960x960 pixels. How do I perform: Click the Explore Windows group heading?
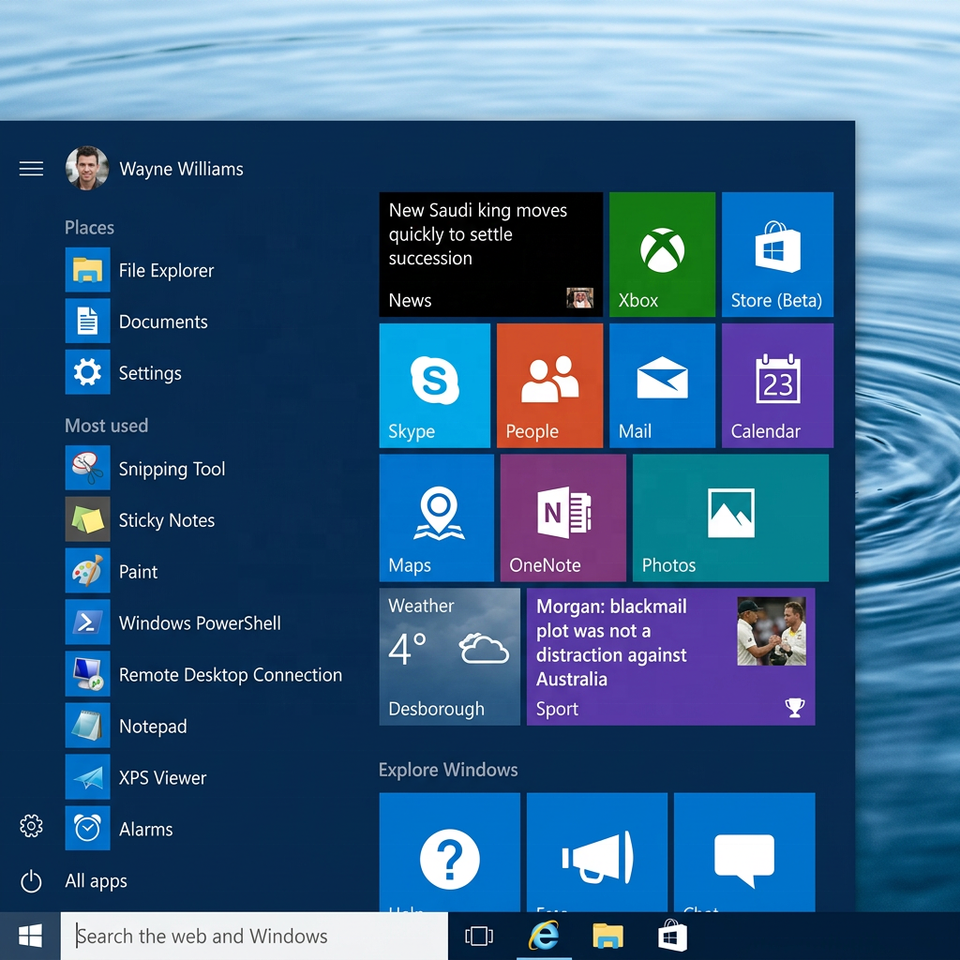[x=448, y=770]
